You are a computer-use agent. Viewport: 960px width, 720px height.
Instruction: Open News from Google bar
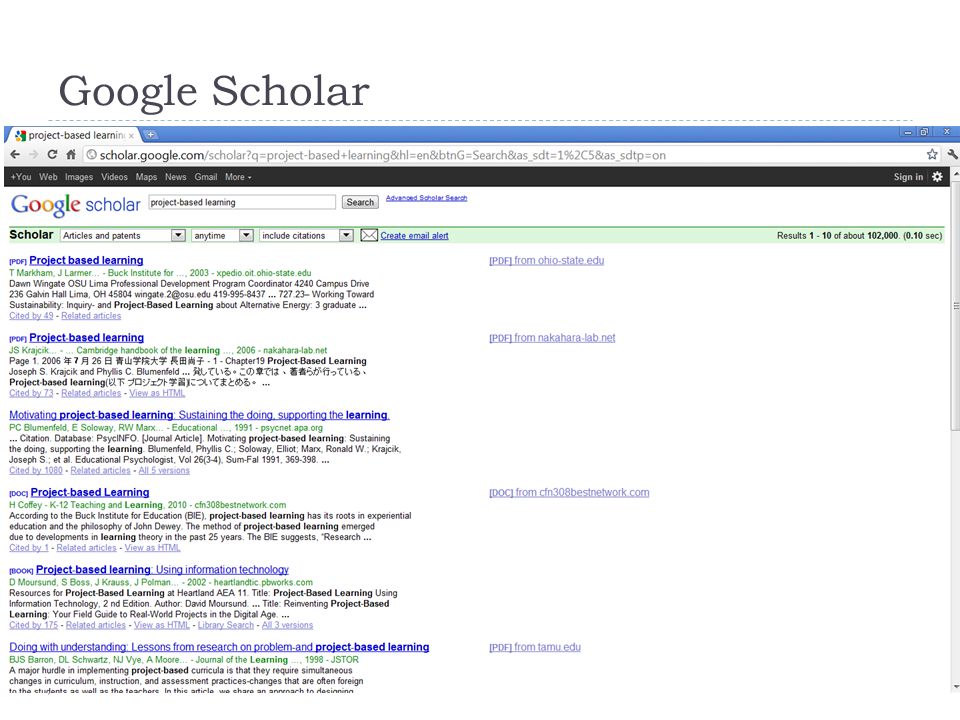[176, 177]
